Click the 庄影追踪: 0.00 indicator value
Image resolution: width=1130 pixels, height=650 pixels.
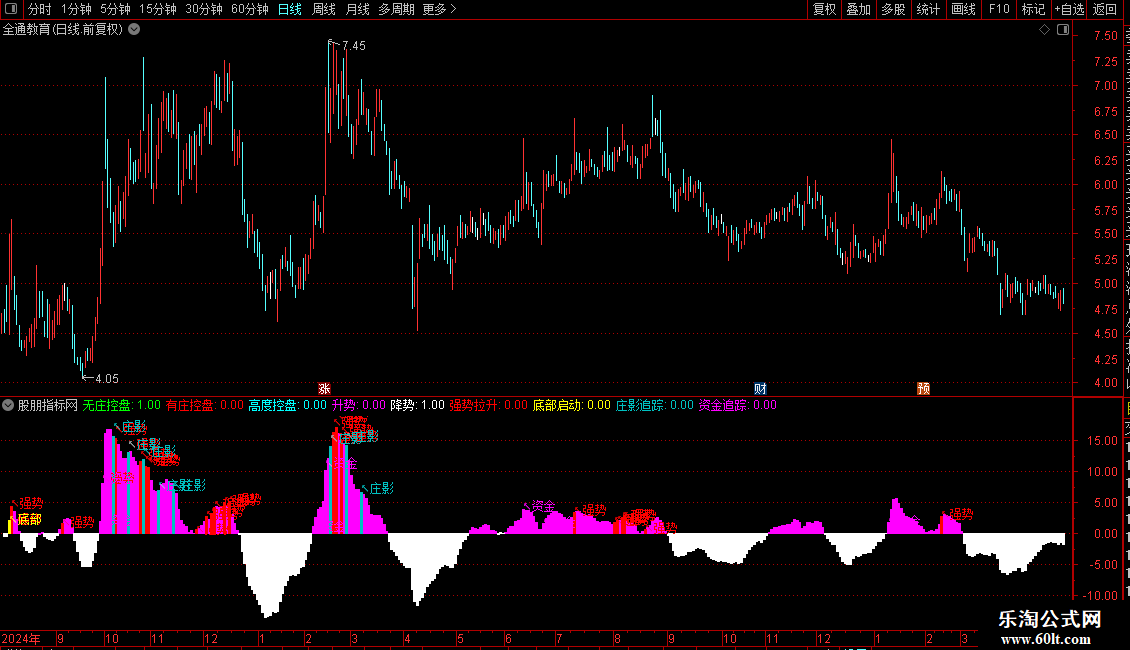coord(654,405)
